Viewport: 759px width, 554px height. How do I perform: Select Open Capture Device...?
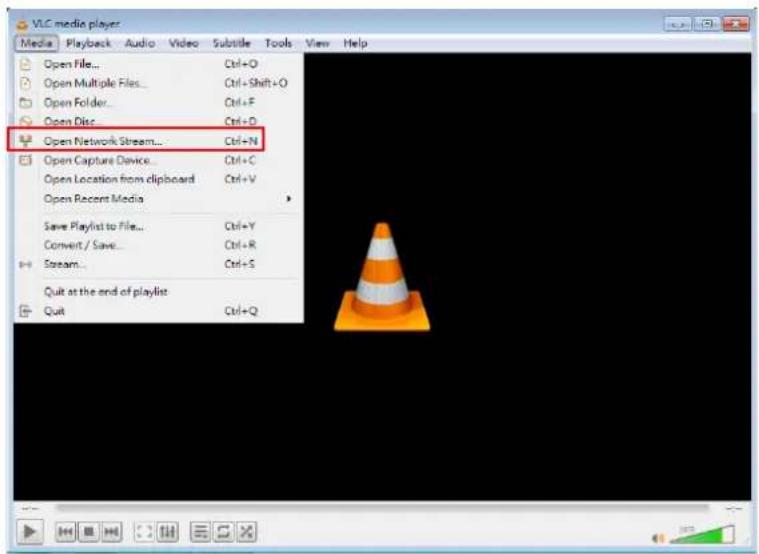pyautogui.click(x=159, y=160)
